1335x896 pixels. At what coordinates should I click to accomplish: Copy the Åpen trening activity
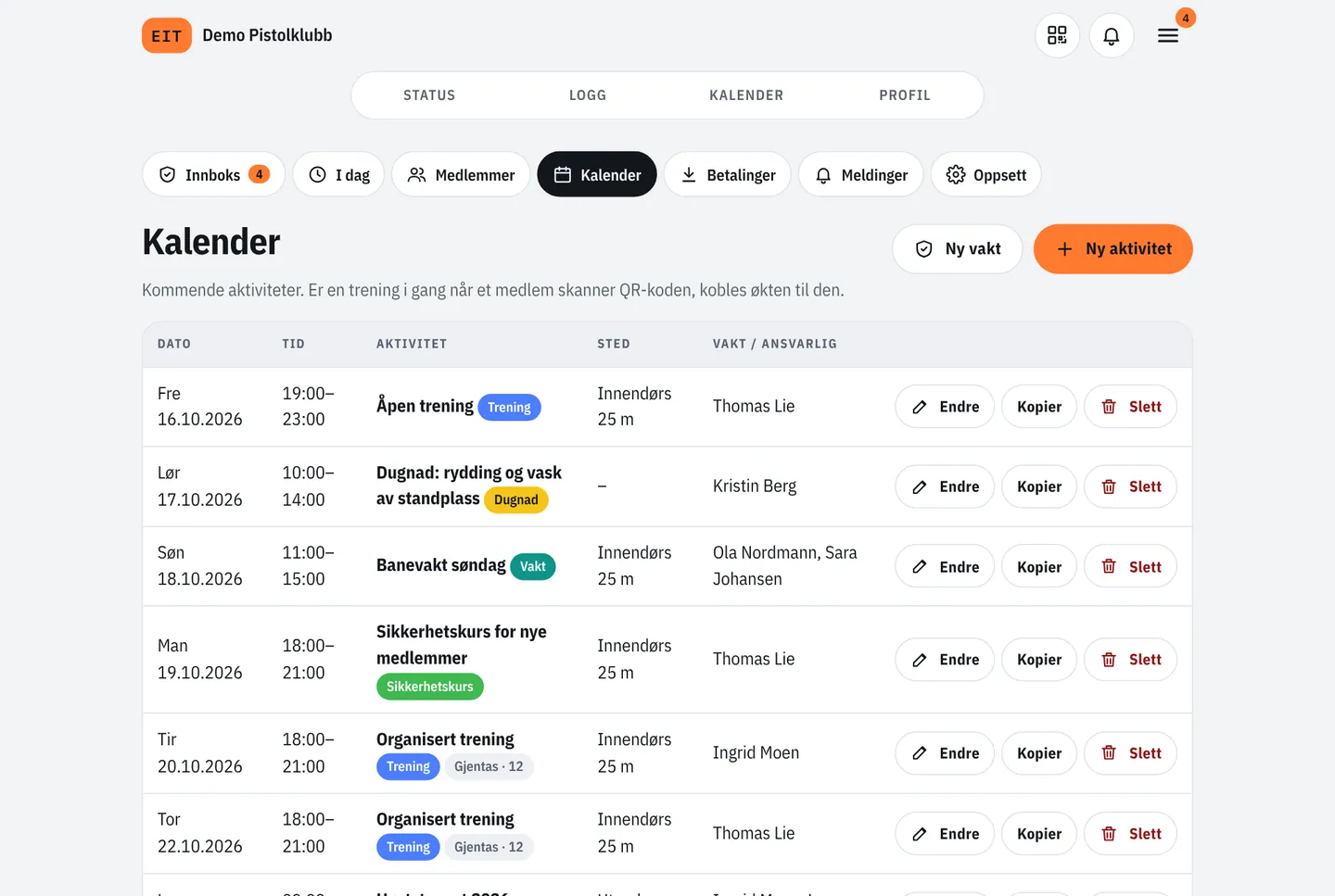1039,407
